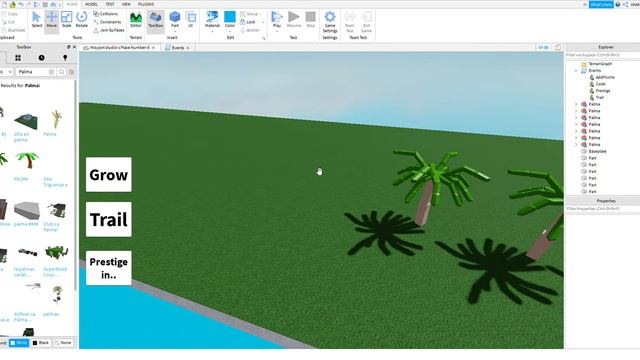The height and width of the screenshot is (360, 640).
Task: Activate the Select tool
Action: tap(36, 20)
